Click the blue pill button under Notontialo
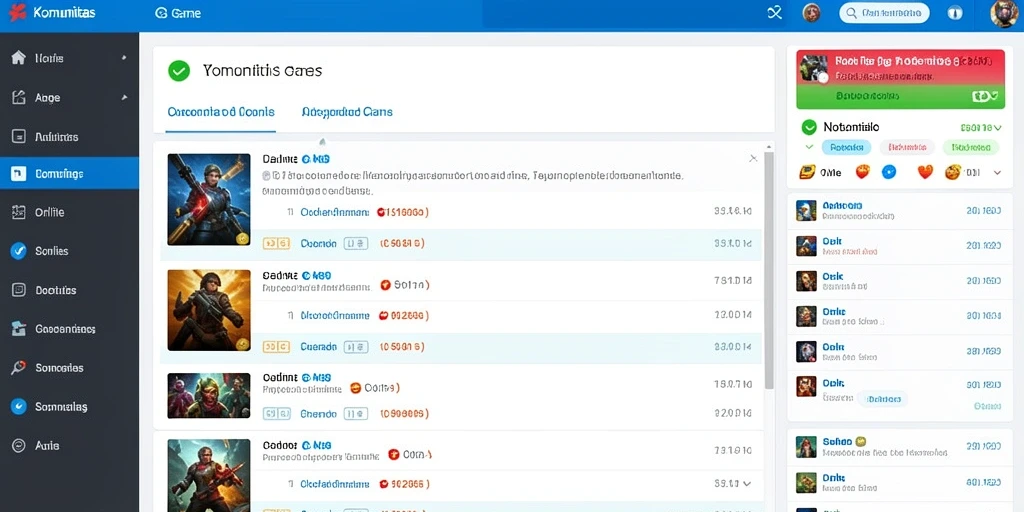This screenshot has width=1024, height=512. click(846, 148)
